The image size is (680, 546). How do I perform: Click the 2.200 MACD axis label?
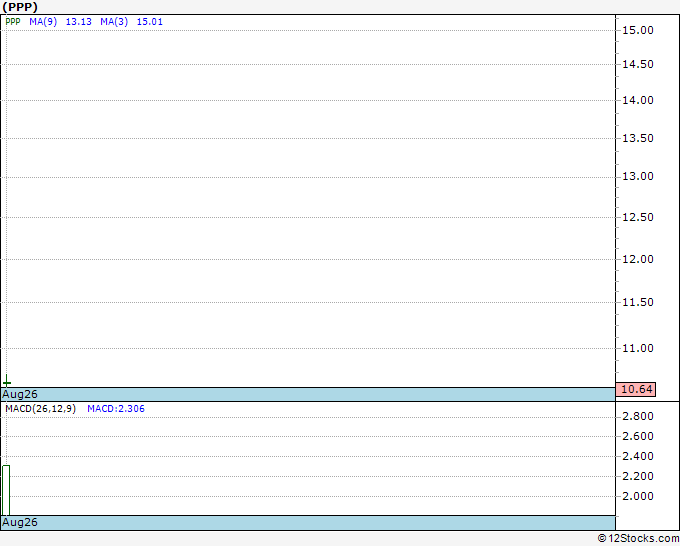(638, 476)
